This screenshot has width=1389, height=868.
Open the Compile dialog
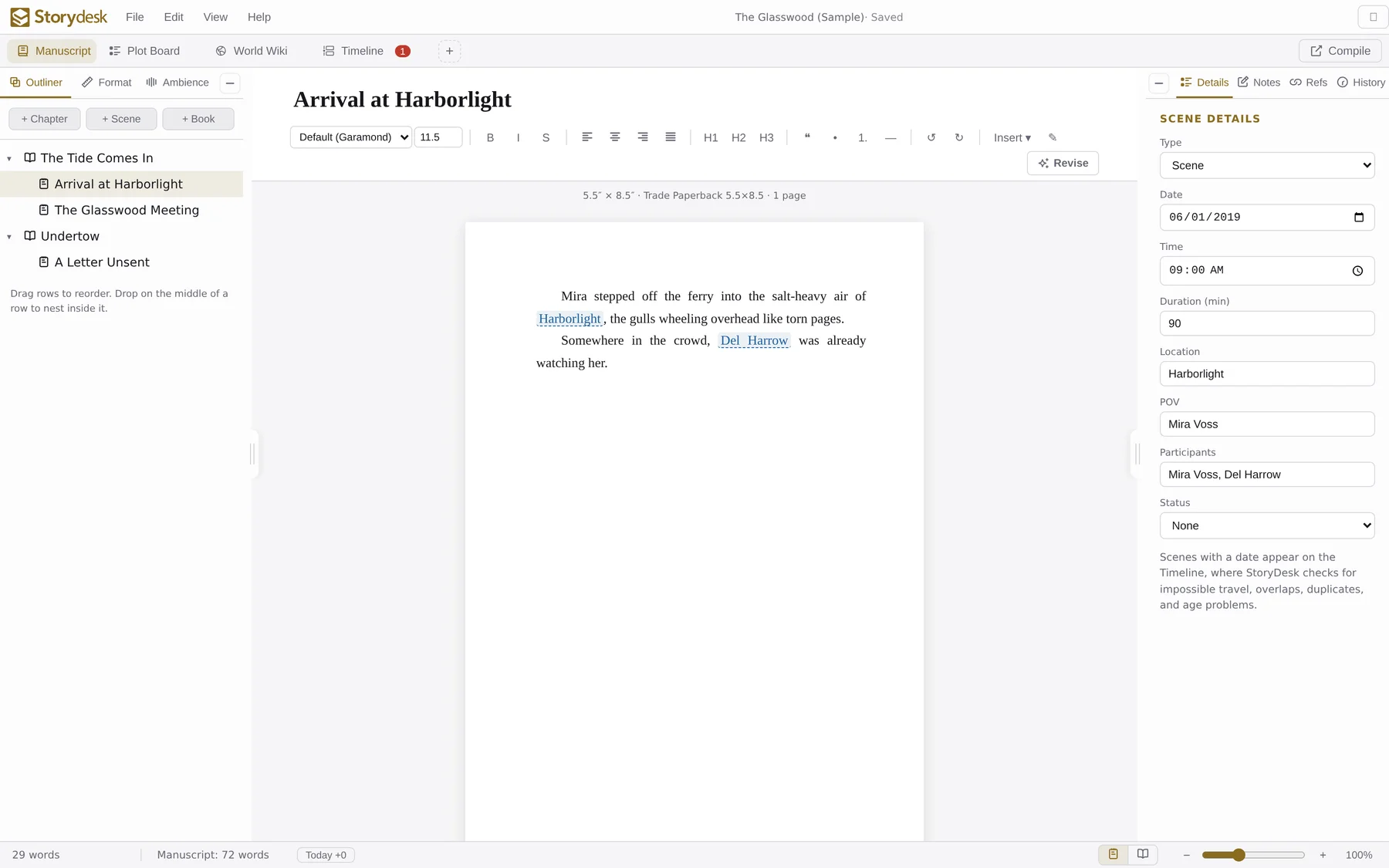coord(1340,51)
